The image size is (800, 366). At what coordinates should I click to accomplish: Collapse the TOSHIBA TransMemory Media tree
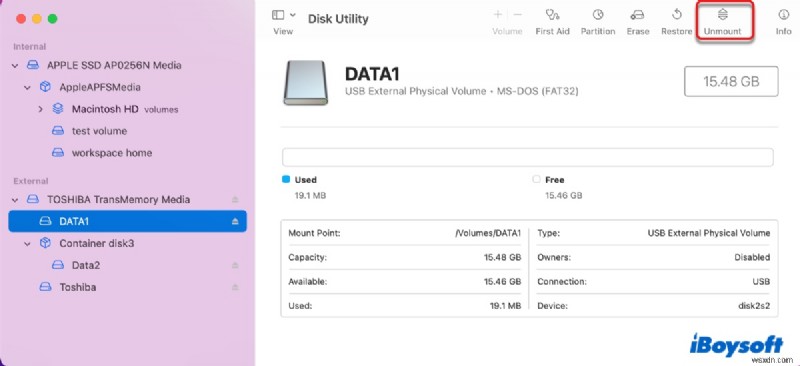coord(15,200)
